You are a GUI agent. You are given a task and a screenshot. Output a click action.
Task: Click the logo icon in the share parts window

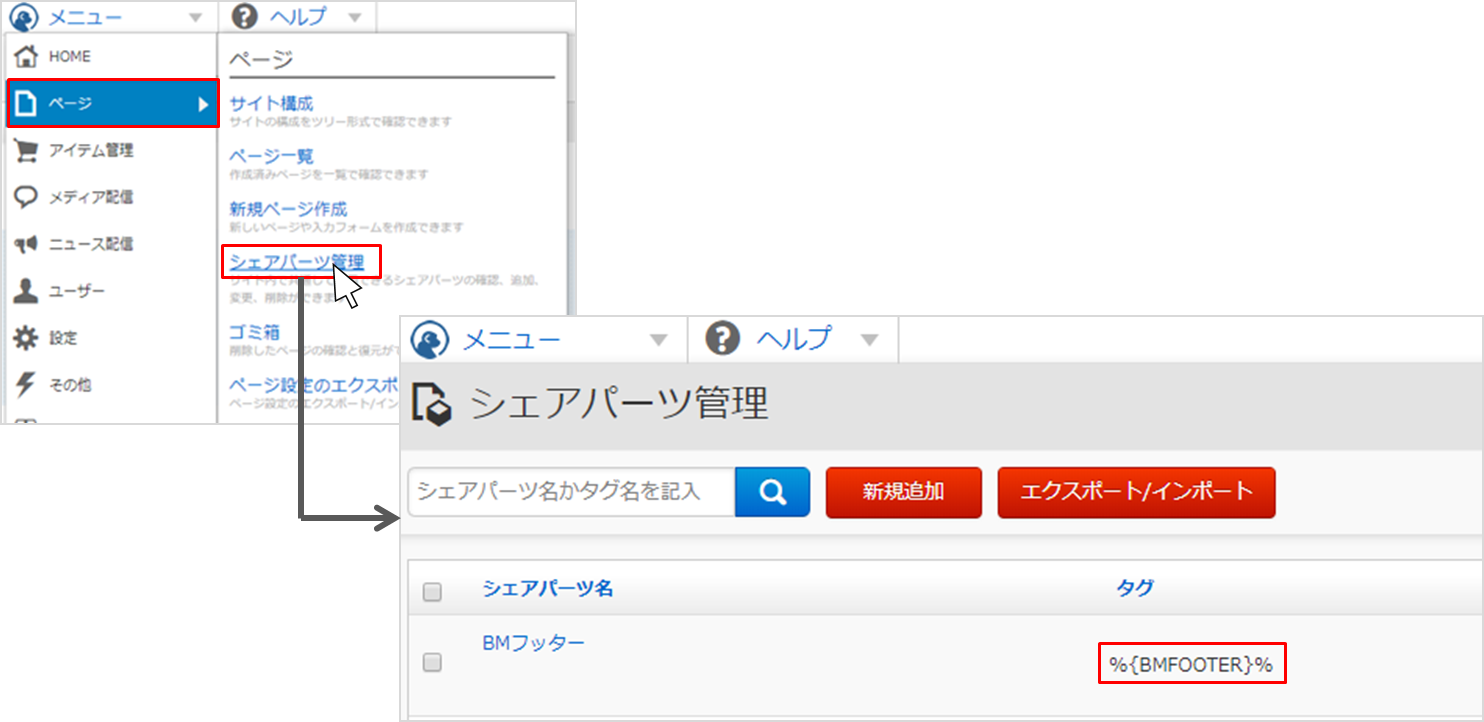pyautogui.click(x=430, y=339)
